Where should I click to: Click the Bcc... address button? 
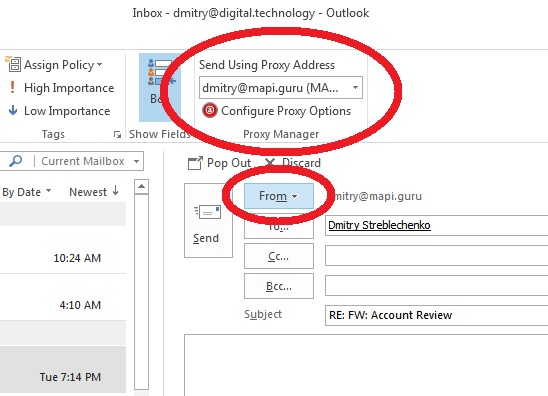pos(279,286)
